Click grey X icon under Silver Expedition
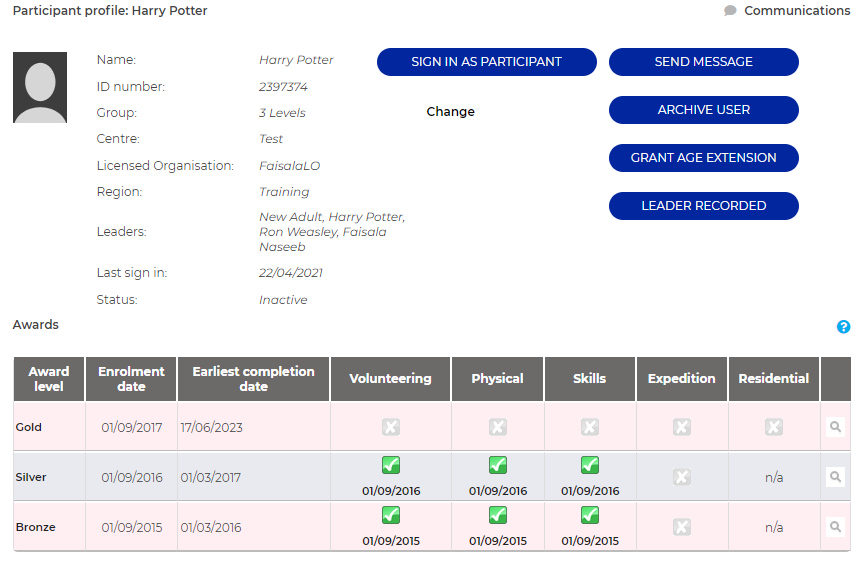The height and width of the screenshot is (562, 867). 681,477
